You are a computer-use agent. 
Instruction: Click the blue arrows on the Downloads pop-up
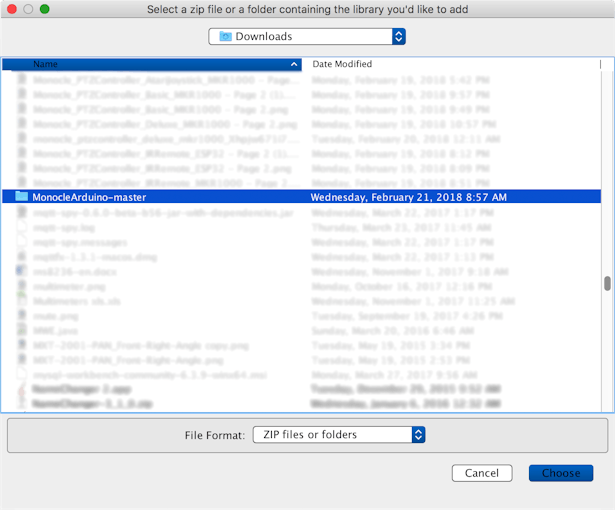pyautogui.click(x=398, y=36)
